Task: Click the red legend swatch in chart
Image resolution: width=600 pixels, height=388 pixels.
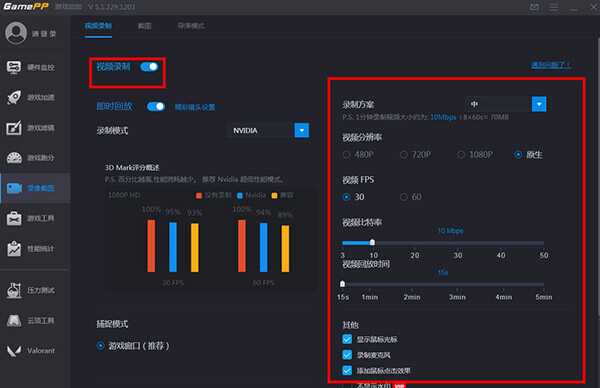Action: pos(199,196)
